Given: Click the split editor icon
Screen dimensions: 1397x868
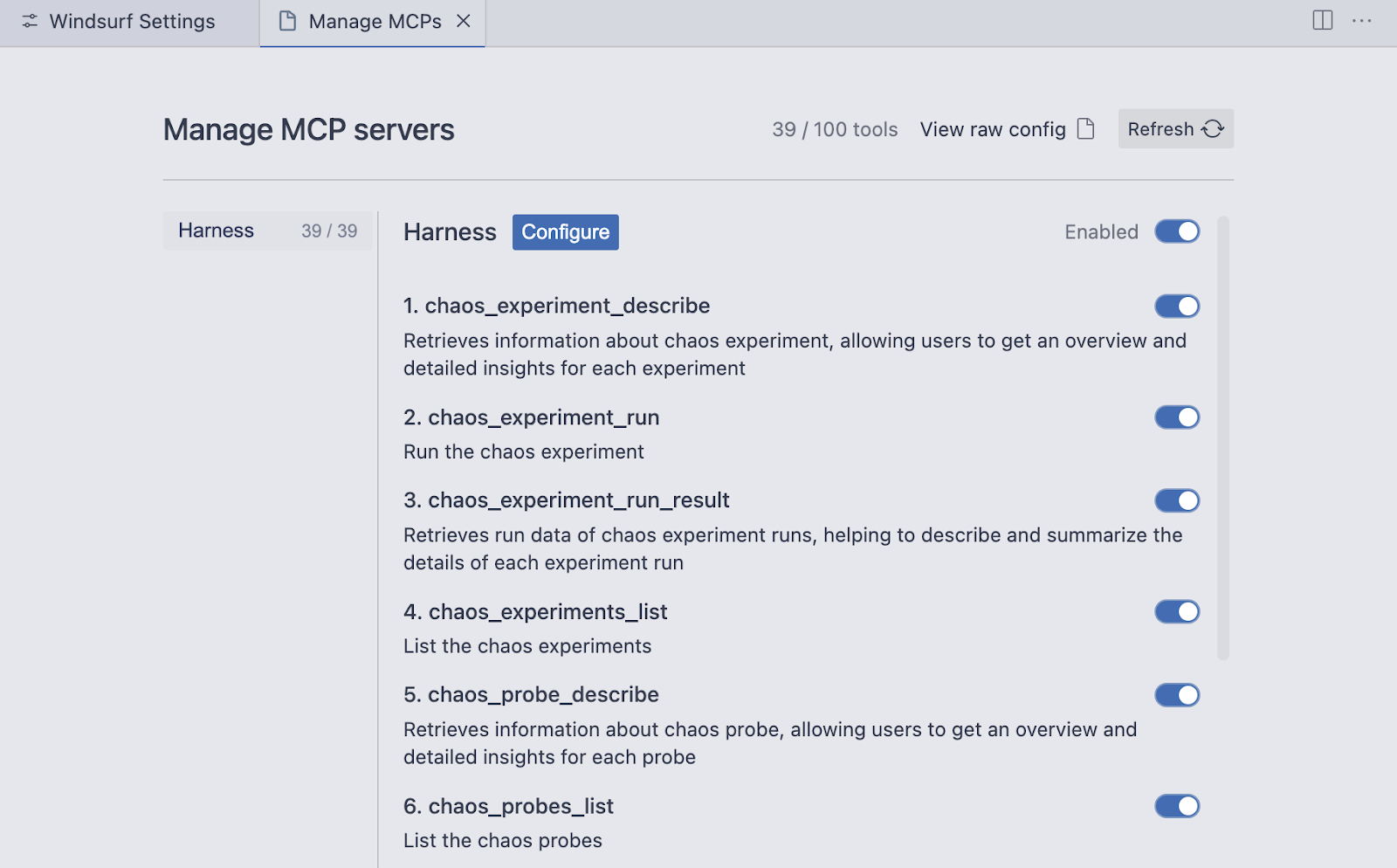Looking at the screenshot, I should [1323, 20].
